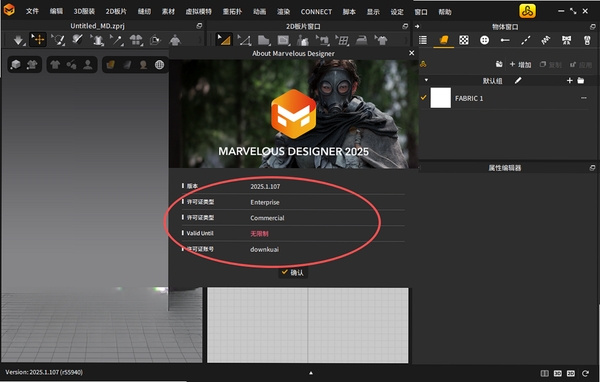Open the Scene list tab icon
Viewport: 600px width, 382px height.
coord(423,40)
